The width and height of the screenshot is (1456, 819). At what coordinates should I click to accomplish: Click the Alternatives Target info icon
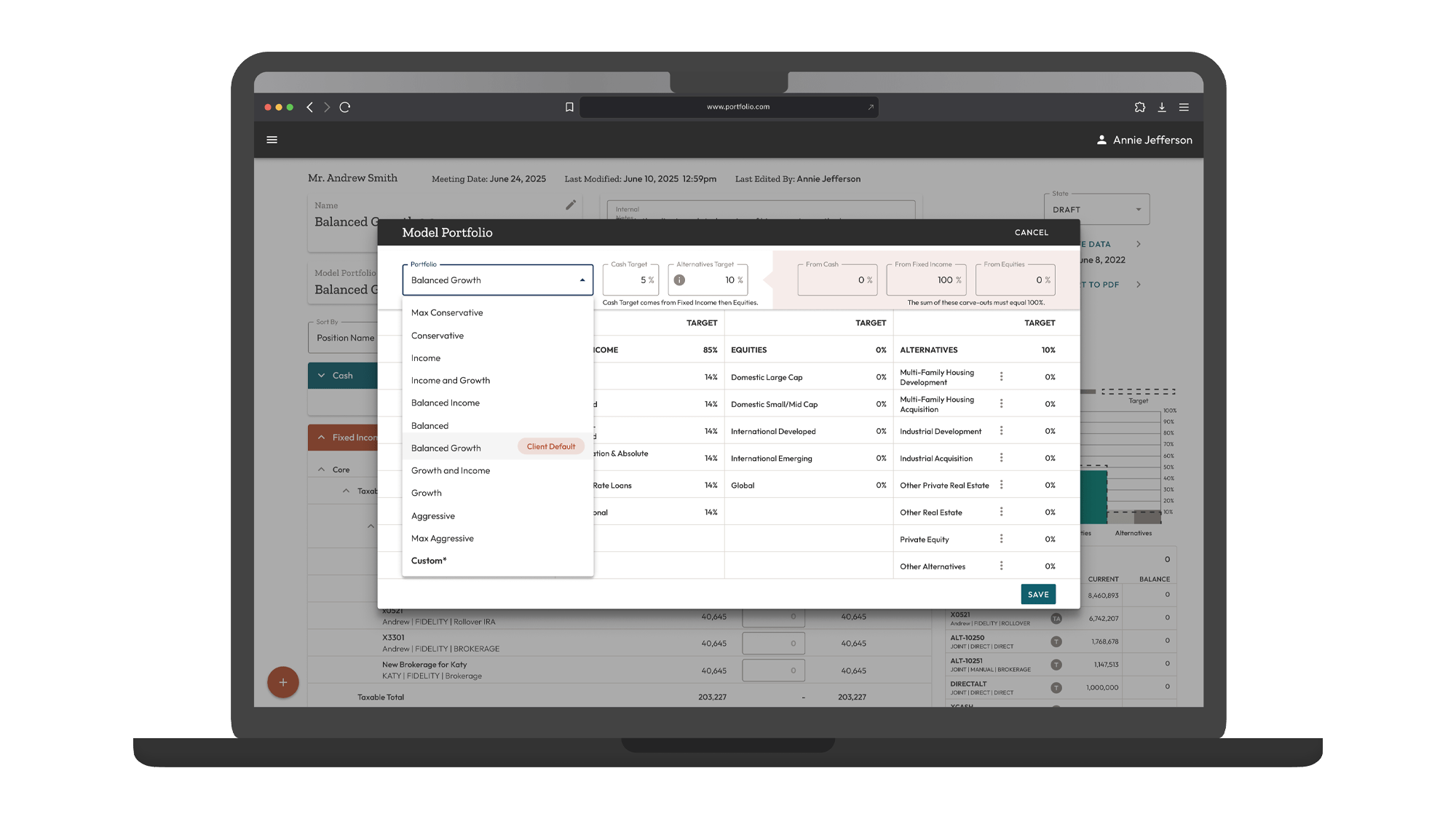(679, 280)
